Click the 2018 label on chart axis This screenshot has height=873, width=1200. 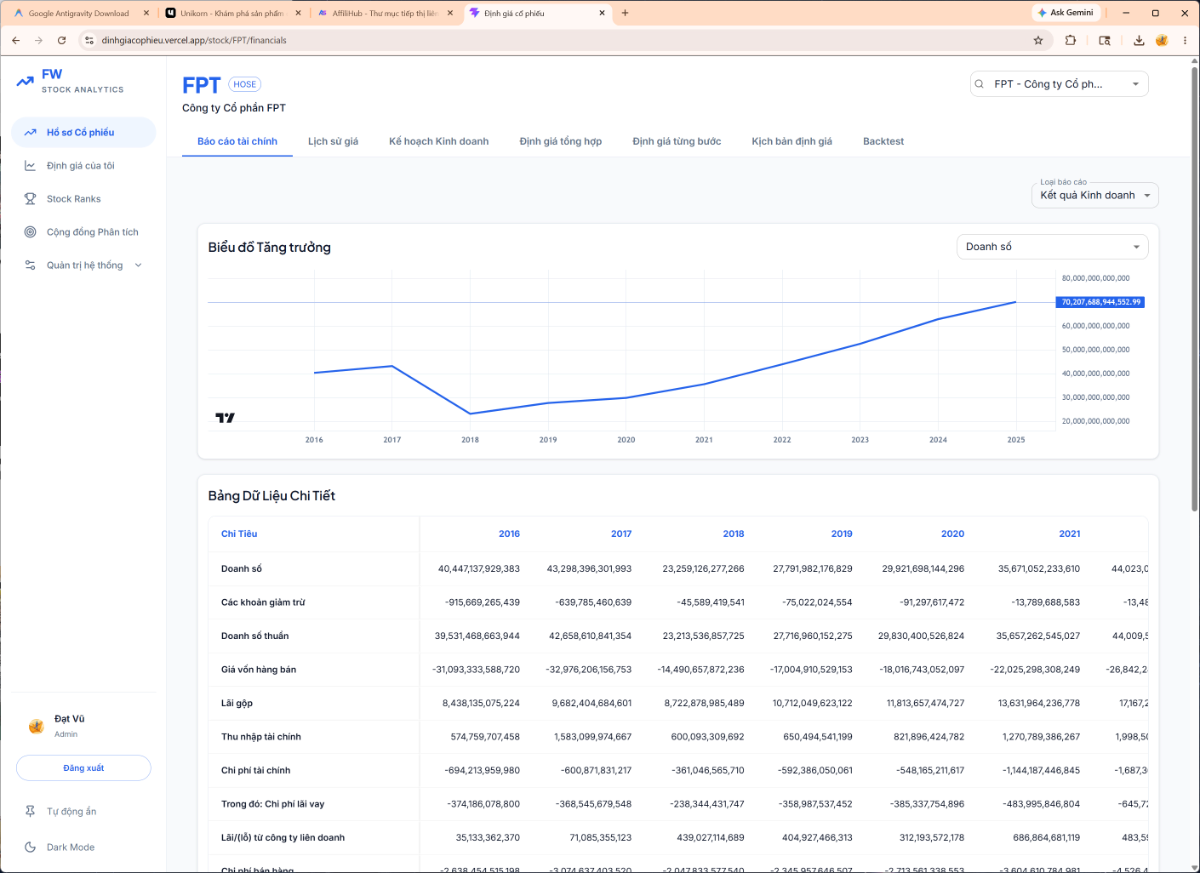tap(470, 440)
